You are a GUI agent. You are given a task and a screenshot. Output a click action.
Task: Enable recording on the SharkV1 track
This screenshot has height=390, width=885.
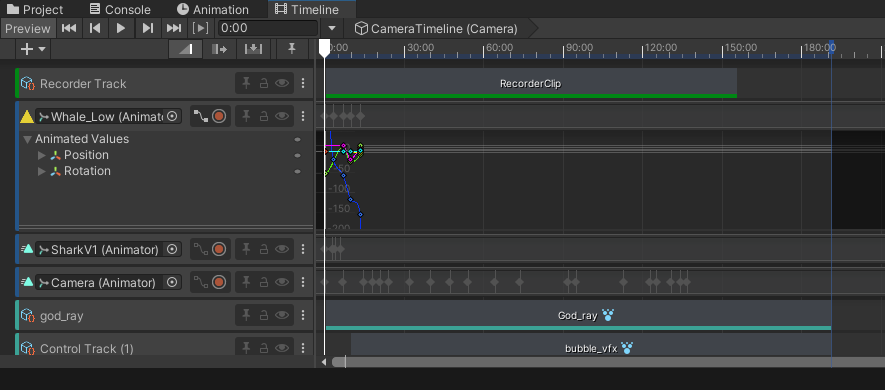click(219, 249)
